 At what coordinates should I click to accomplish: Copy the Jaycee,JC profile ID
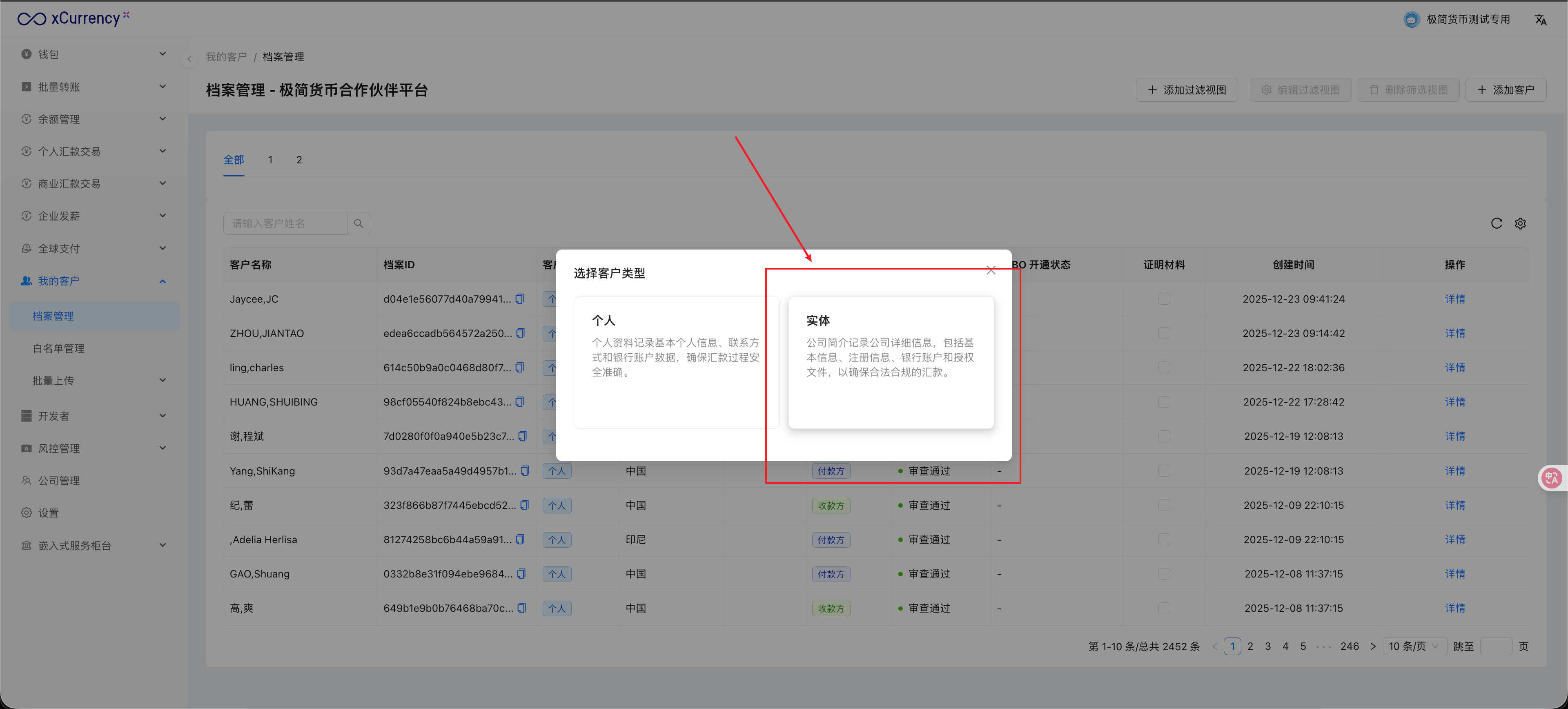pos(520,299)
